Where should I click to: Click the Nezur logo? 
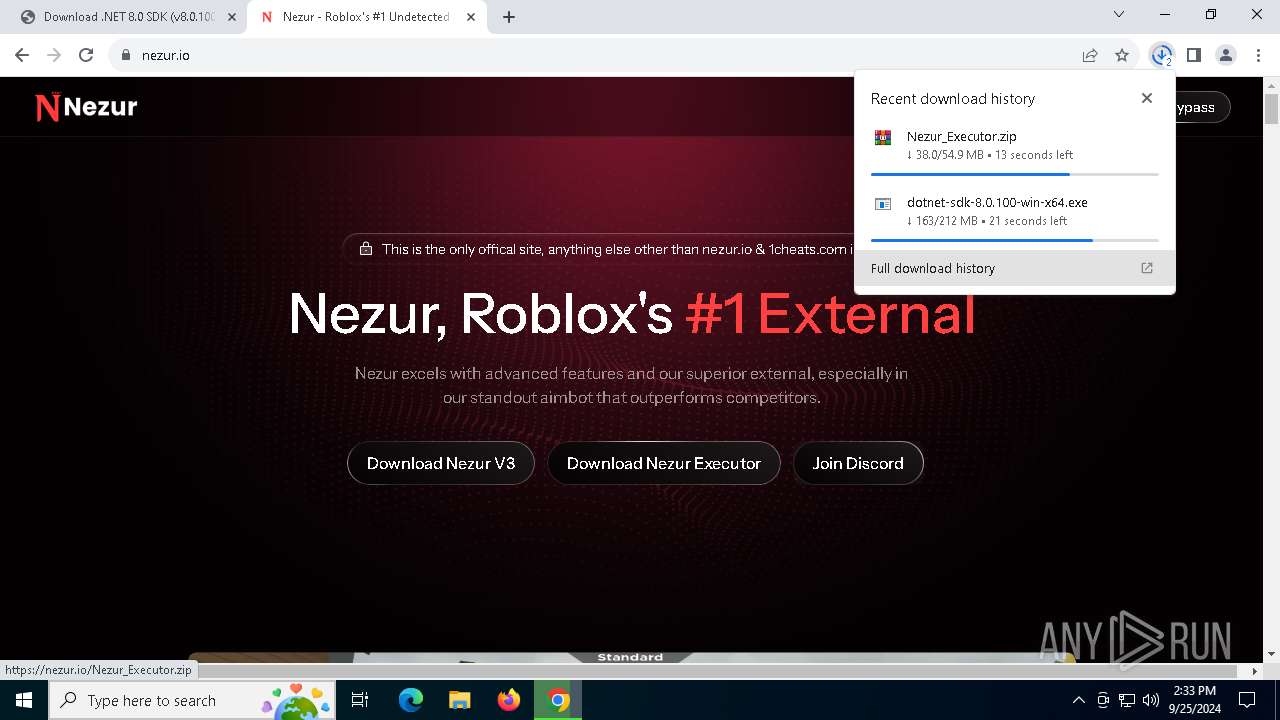86,107
